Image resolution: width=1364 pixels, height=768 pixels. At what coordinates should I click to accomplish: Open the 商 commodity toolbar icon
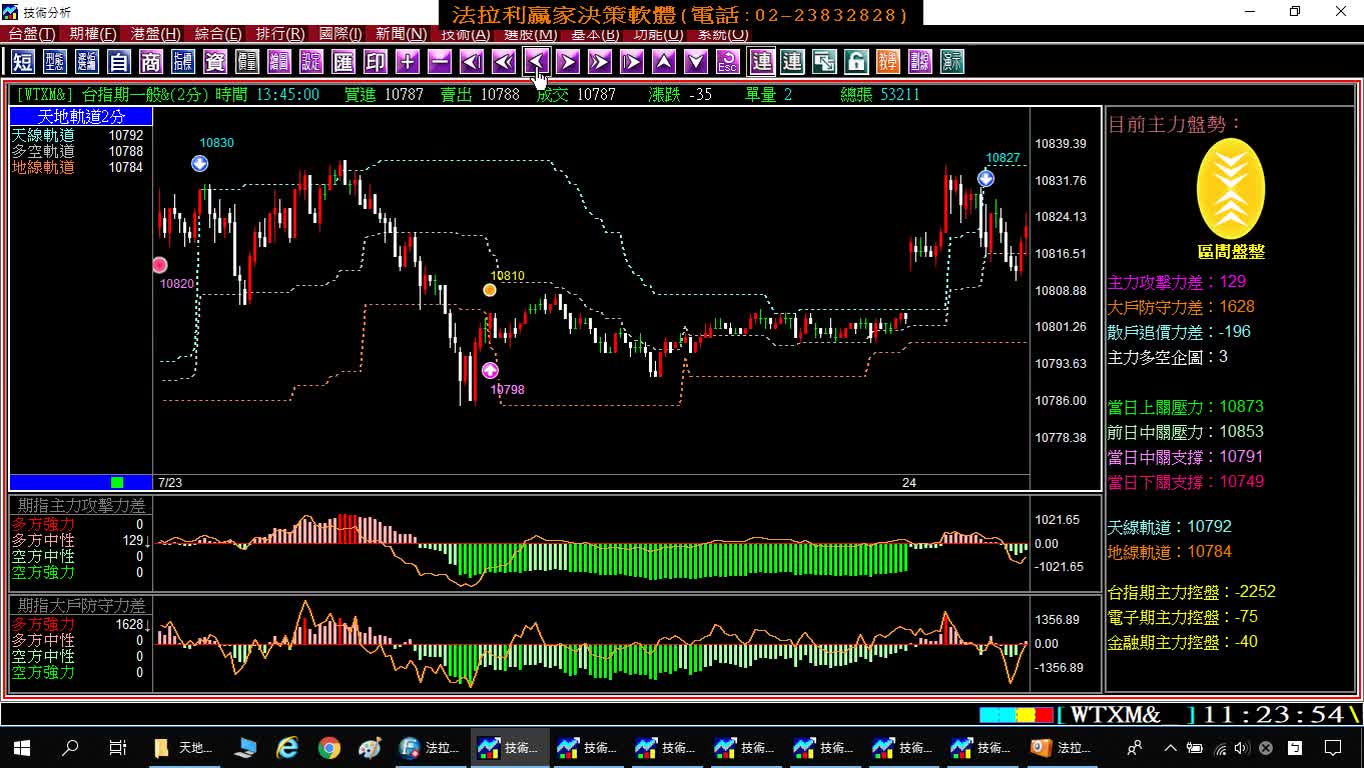(151, 62)
